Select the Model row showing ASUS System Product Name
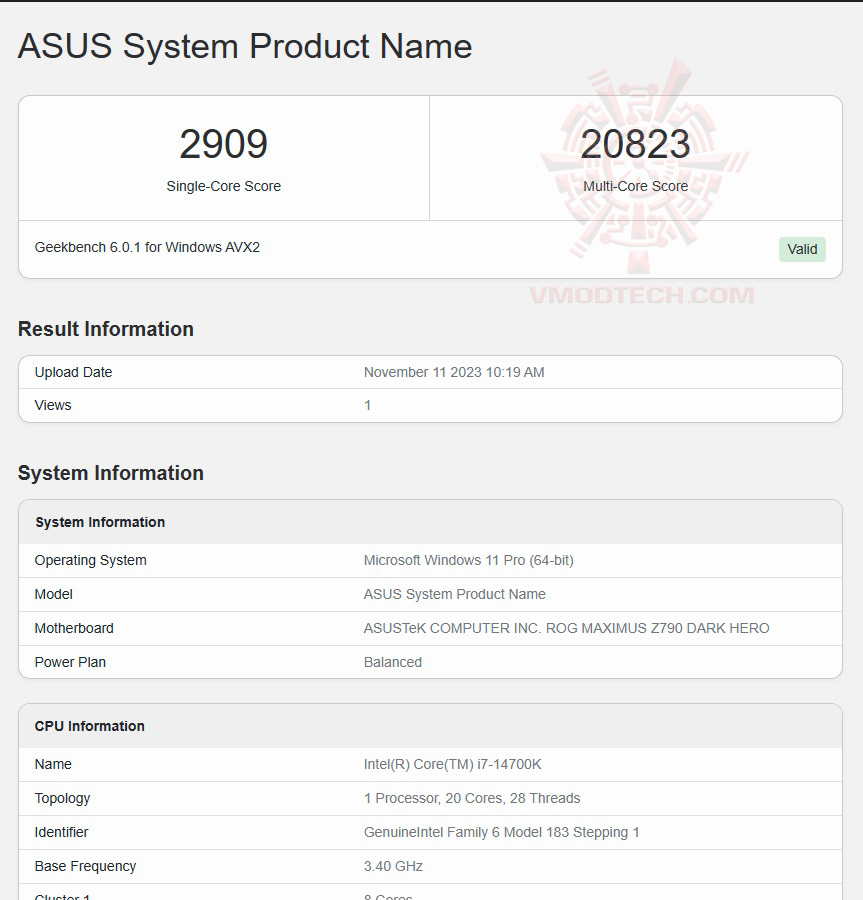The height and width of the screenshot is (900, 863). coord(430,594)
